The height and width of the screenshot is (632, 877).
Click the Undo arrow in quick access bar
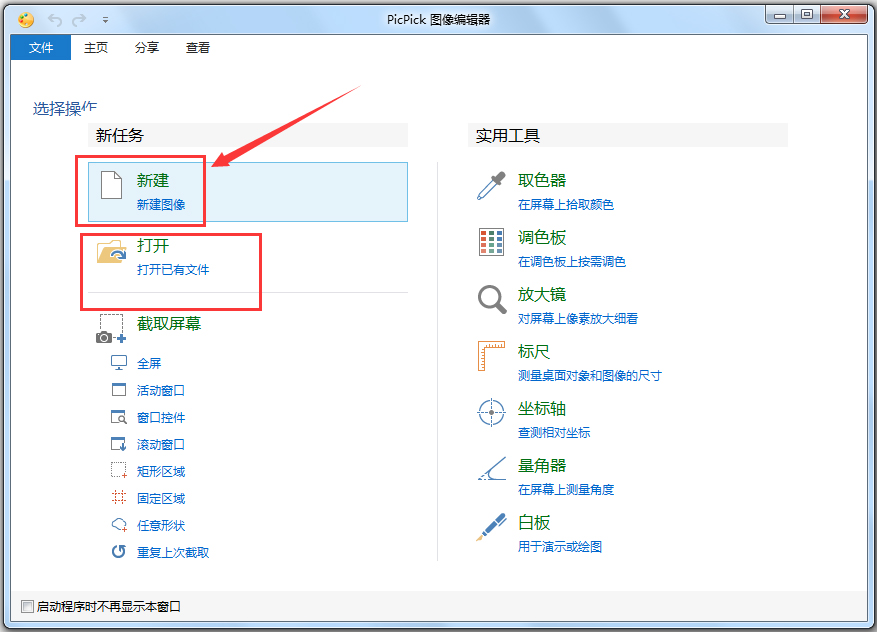tap(55, 20)
